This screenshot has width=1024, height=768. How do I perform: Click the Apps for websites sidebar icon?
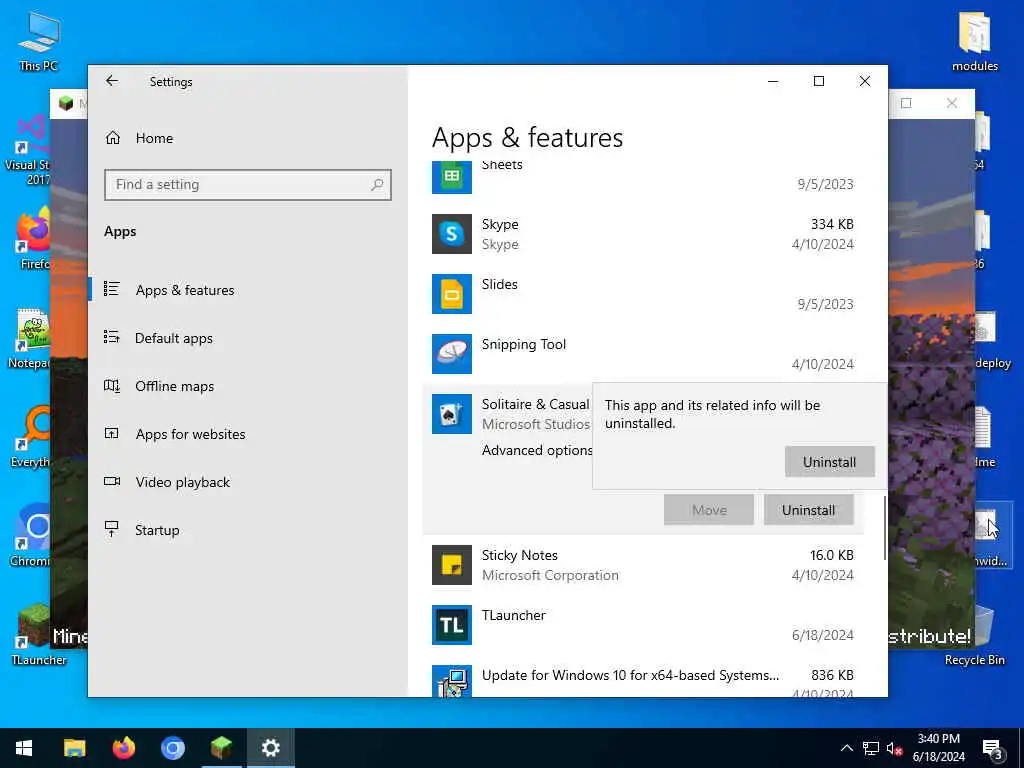pos(112,434)
